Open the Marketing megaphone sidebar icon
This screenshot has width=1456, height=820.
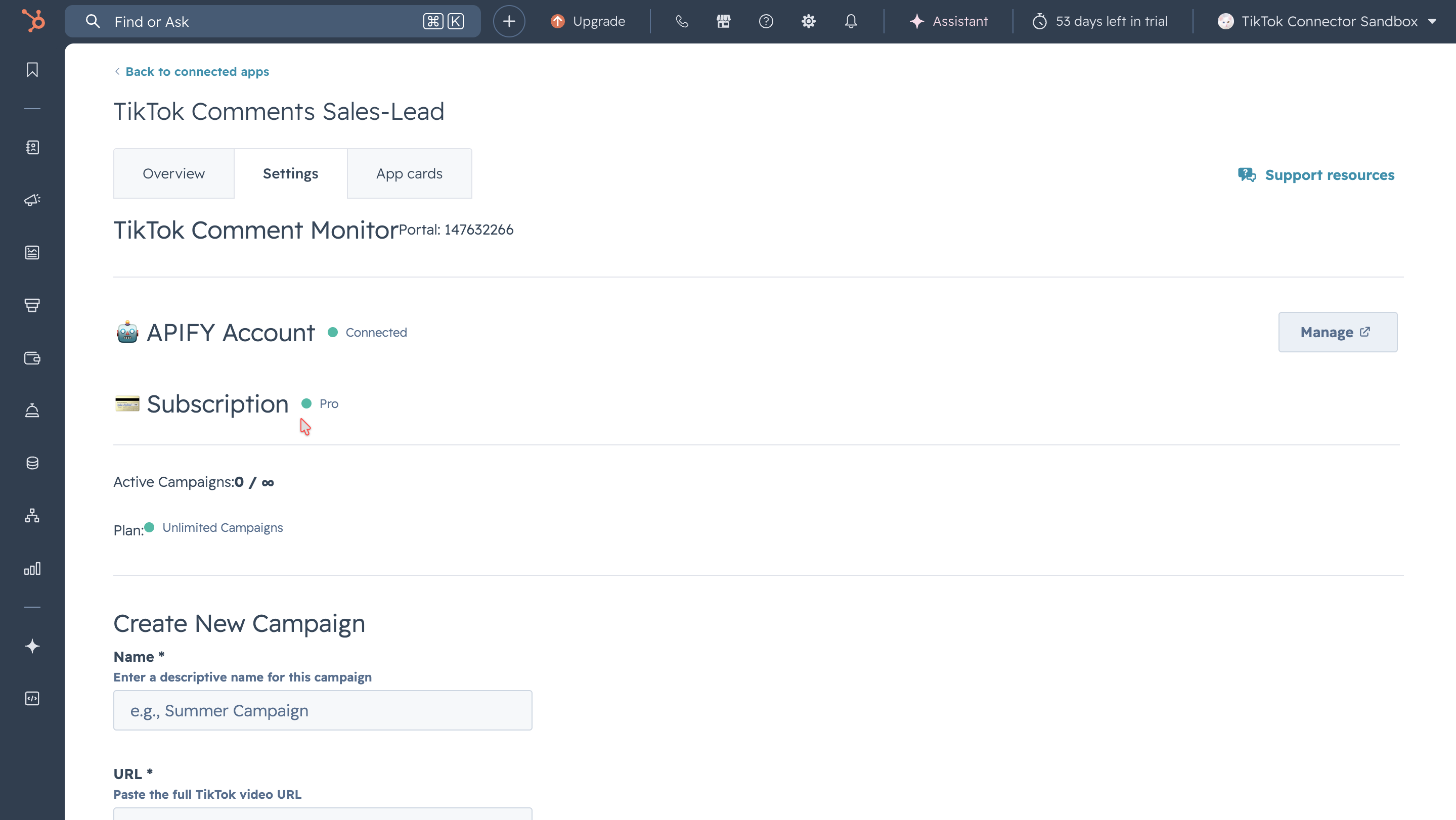32,200
